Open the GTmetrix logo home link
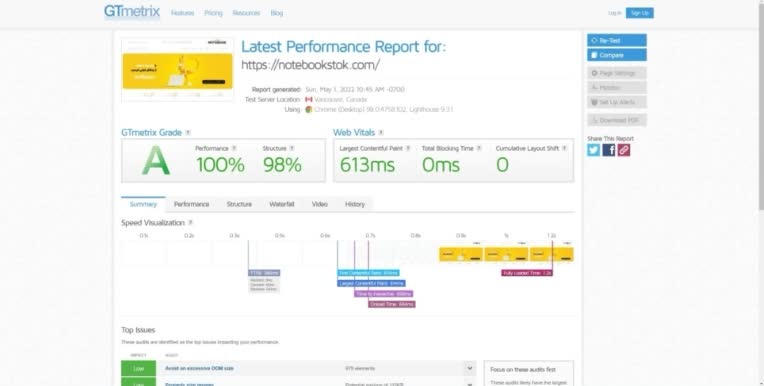This screenshot has height=386, width=764. (x=132, y=12)
